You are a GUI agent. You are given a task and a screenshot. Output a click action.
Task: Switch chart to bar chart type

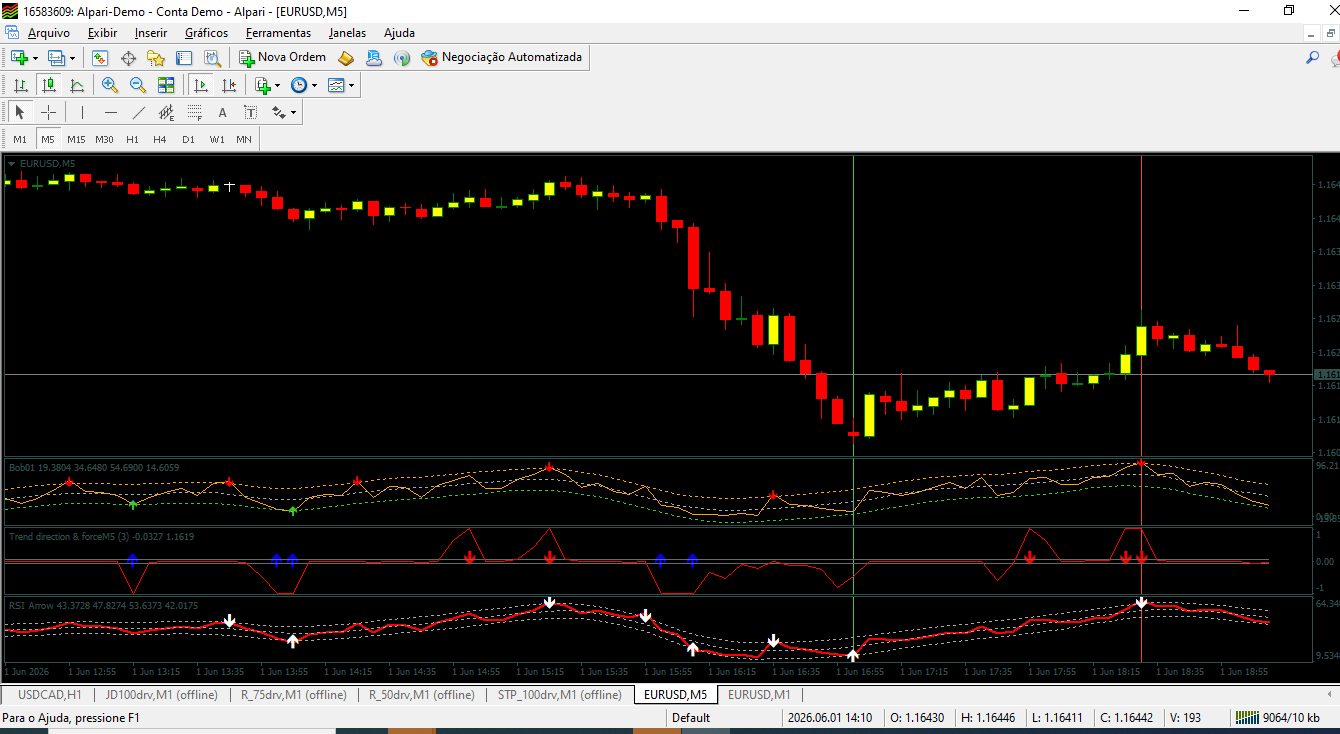[x=20, y=85]
